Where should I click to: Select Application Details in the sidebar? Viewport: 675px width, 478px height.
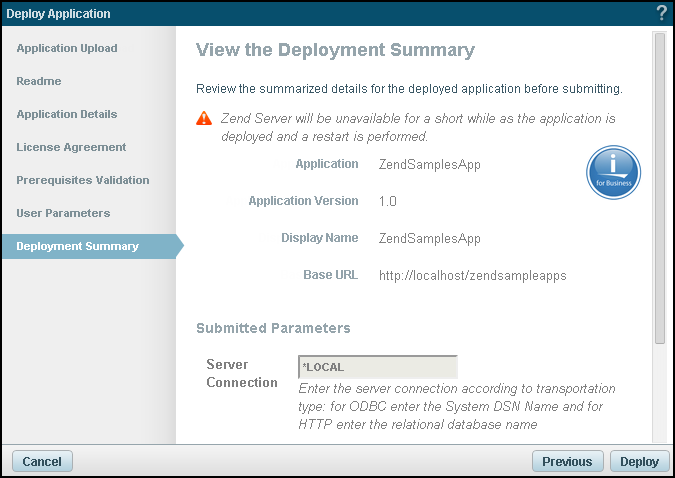click(x=67, y=114)
